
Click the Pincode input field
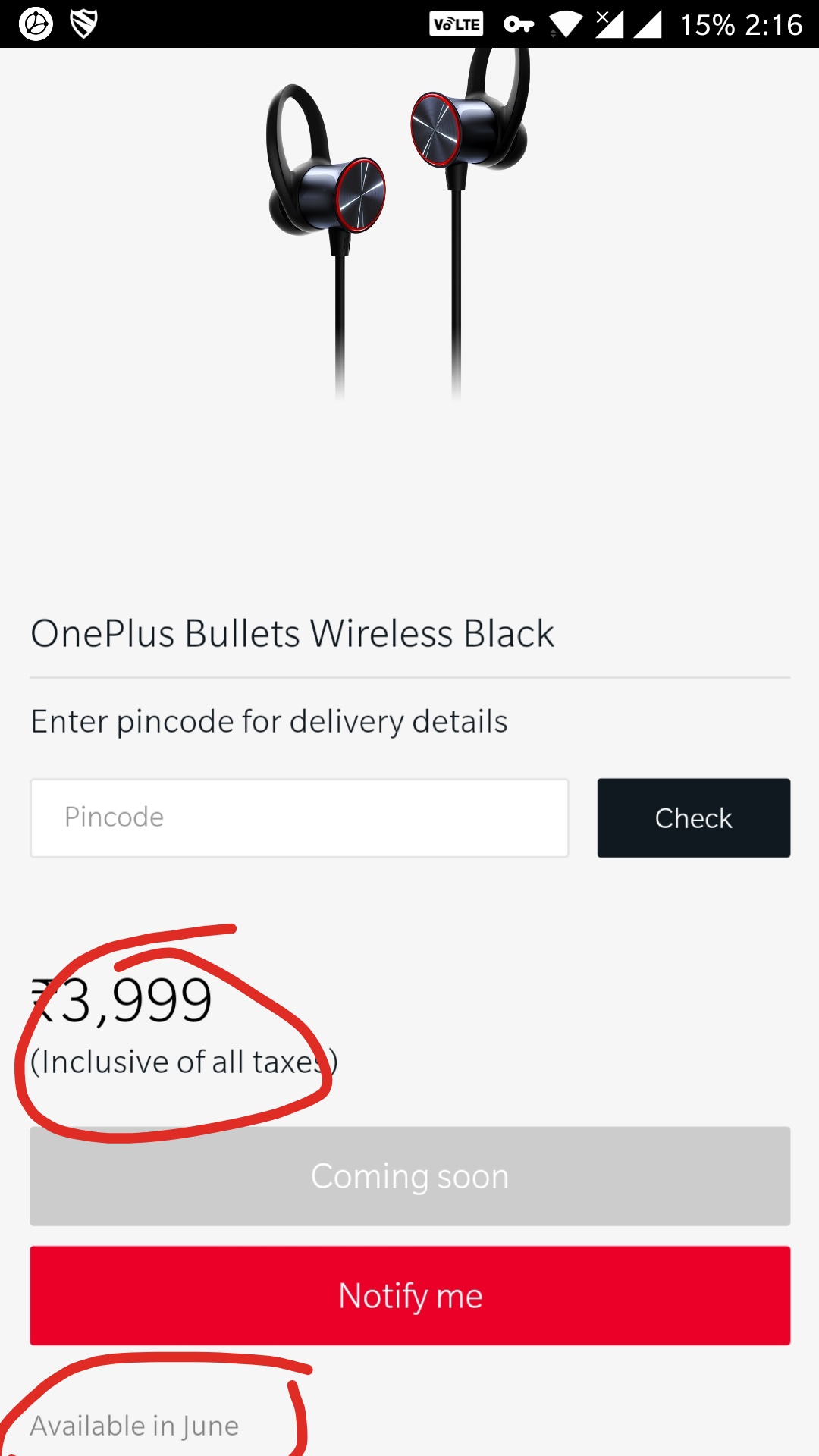pos(300,817)
